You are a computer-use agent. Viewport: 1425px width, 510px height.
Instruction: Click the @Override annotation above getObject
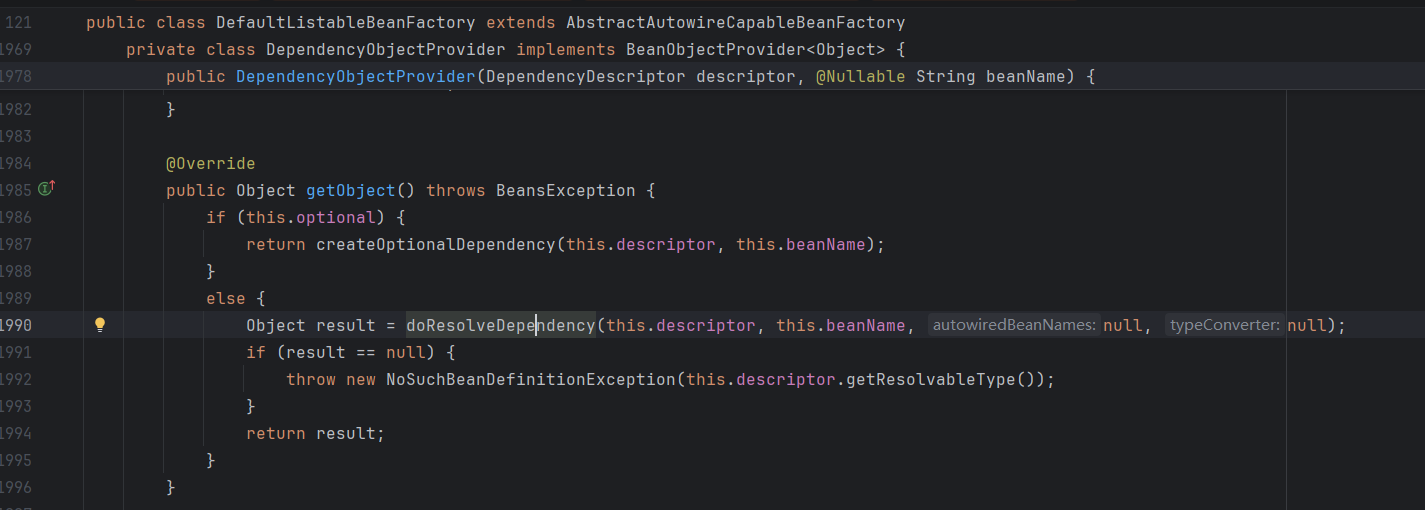coord(210,163)
